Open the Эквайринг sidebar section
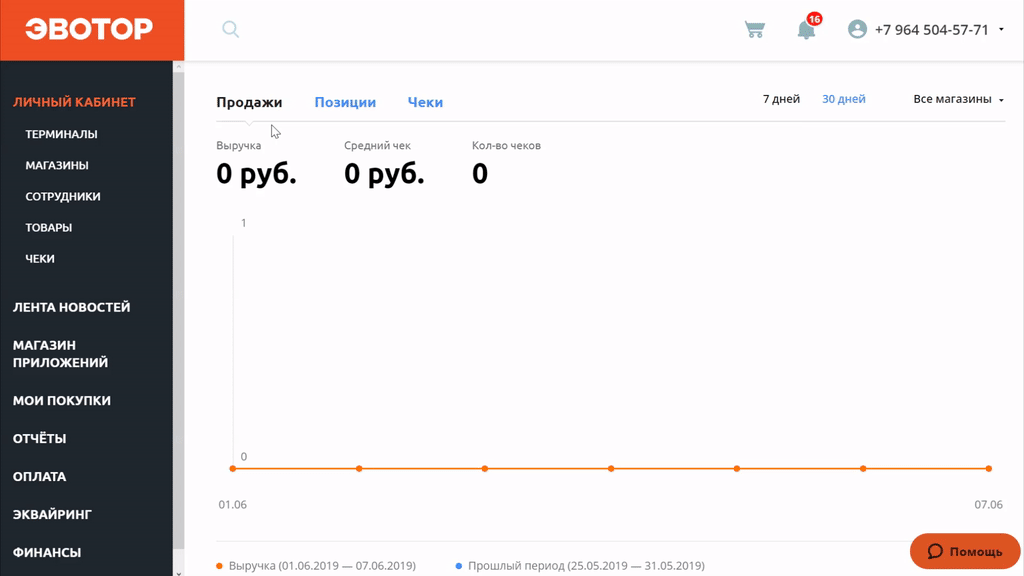 52,514
